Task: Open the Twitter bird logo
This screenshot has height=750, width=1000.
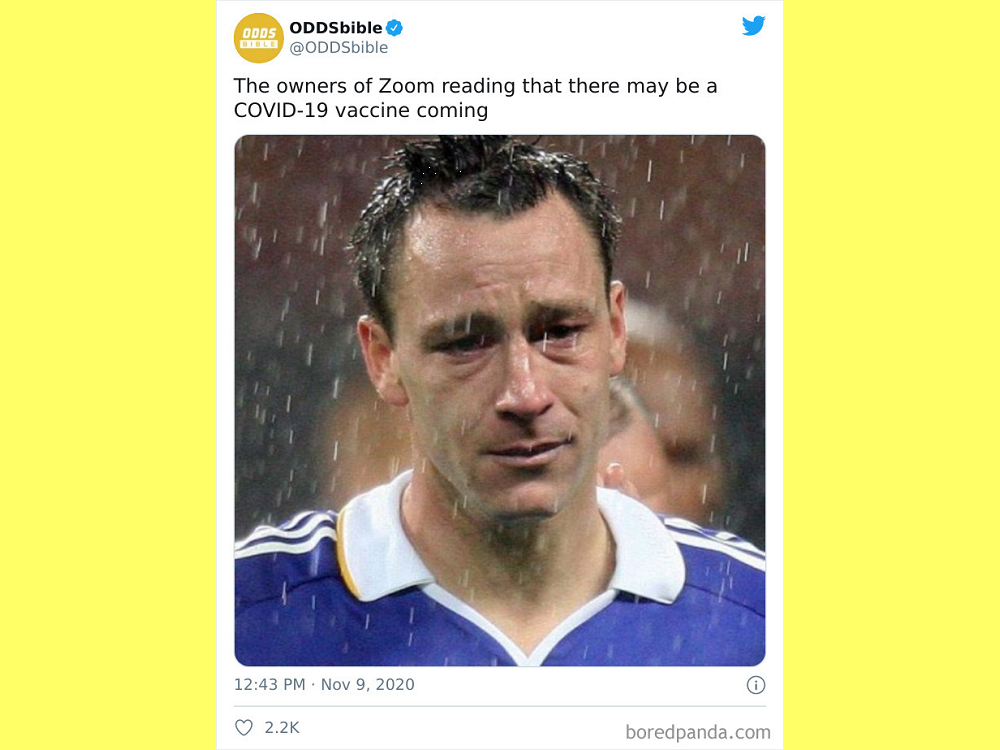Action: 753,26
